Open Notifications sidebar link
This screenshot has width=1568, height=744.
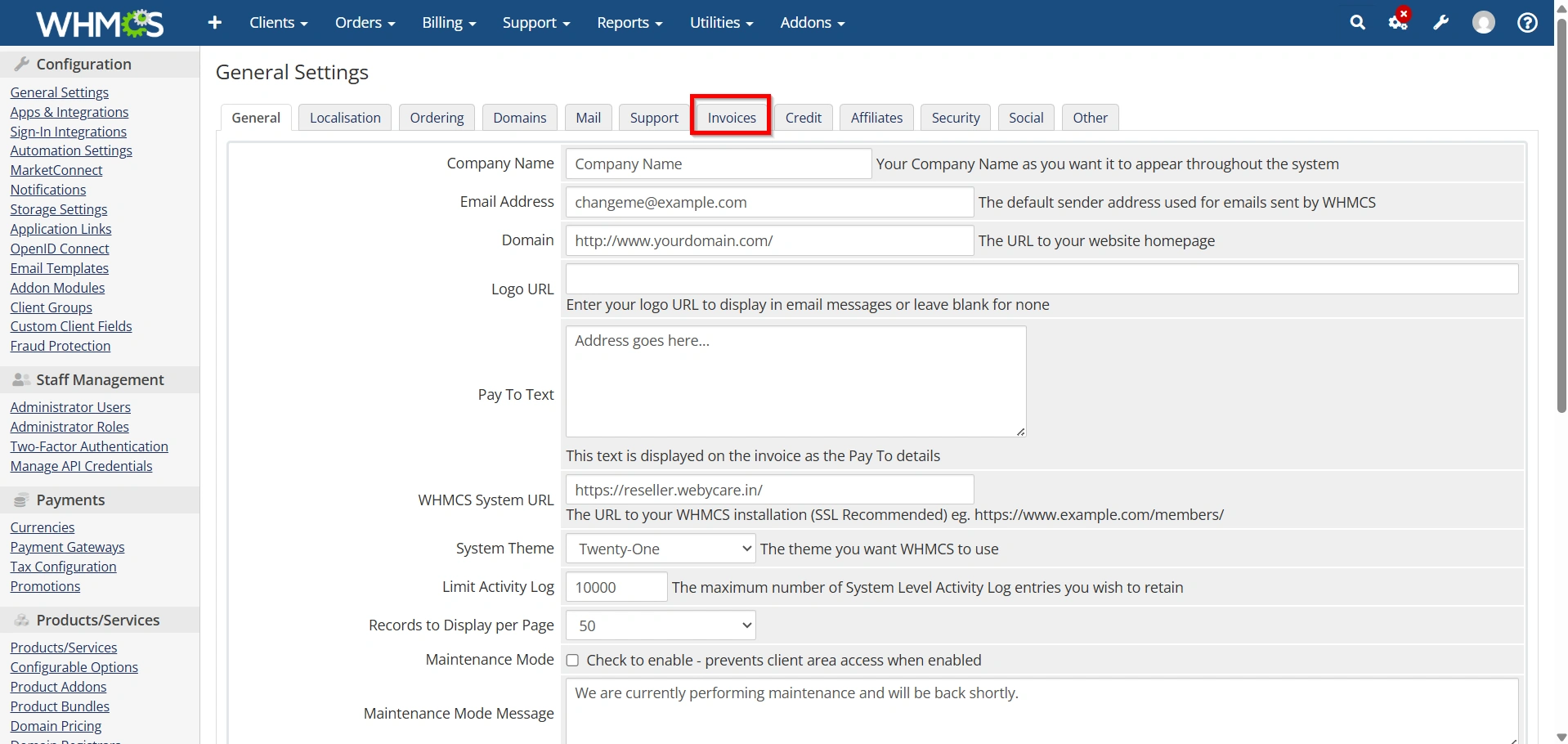pyautogui.click(x=48, y=190)
